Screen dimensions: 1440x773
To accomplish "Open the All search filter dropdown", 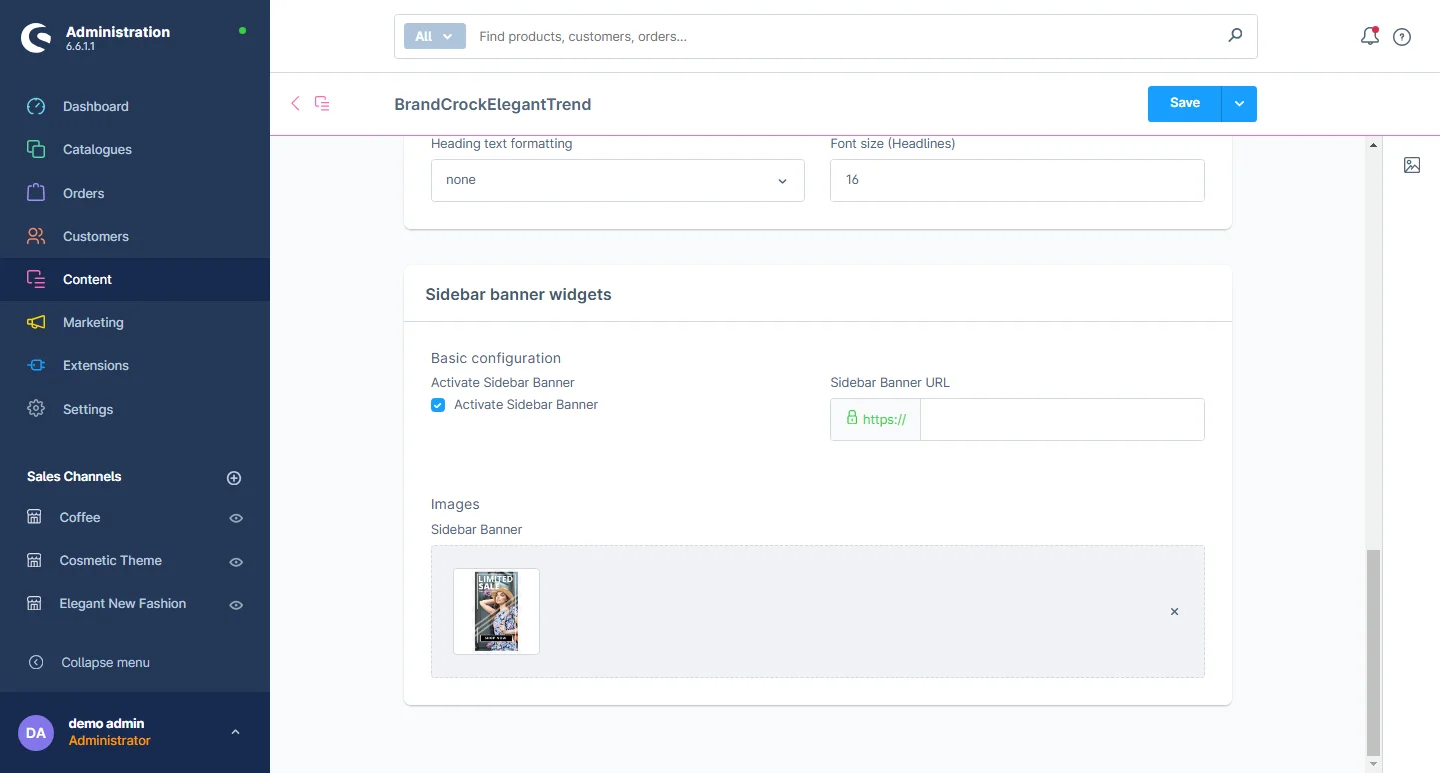I will tap(434, 36).
